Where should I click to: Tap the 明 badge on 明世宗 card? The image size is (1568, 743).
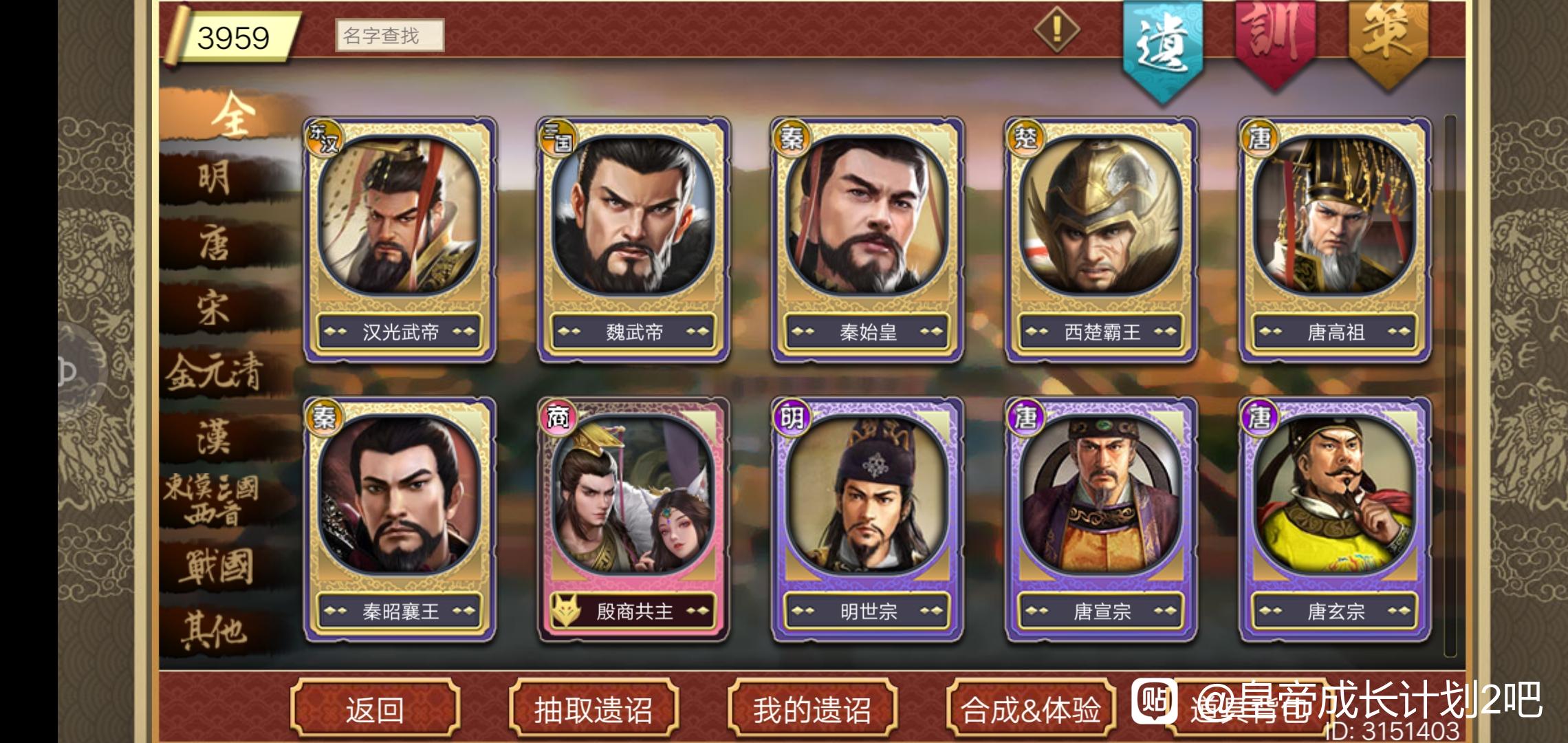[x=791, y=417]
